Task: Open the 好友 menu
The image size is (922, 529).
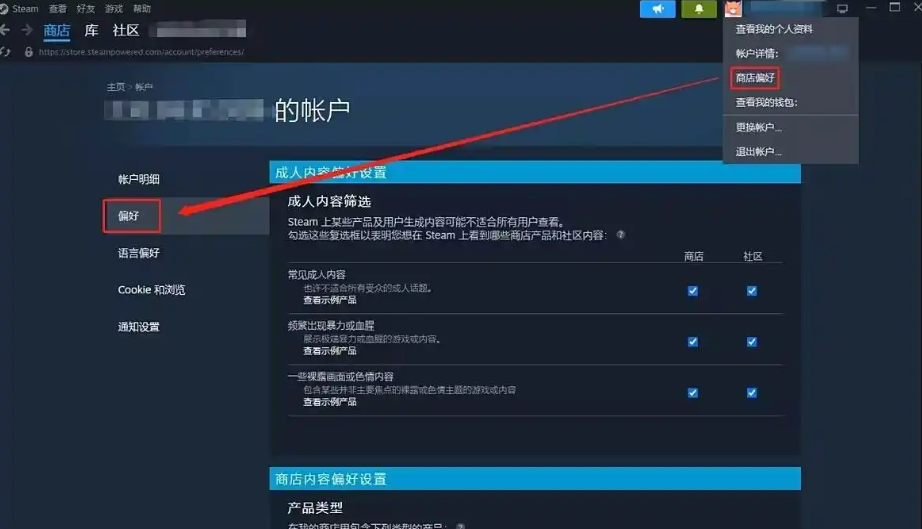Action: pyautogui.click(x=85, y=9)
